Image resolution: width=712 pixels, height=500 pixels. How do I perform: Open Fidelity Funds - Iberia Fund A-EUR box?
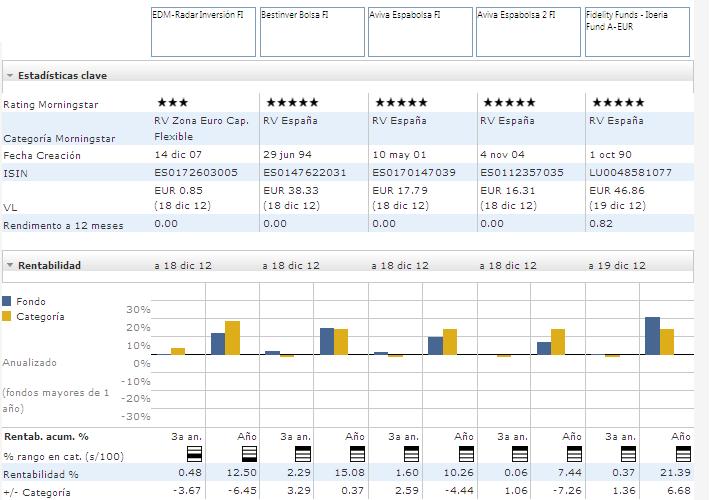638,32
